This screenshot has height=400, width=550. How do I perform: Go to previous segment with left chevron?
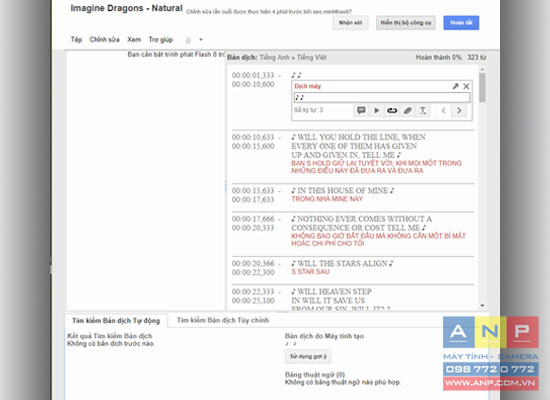pyautogui.click(x=443, y=110)
